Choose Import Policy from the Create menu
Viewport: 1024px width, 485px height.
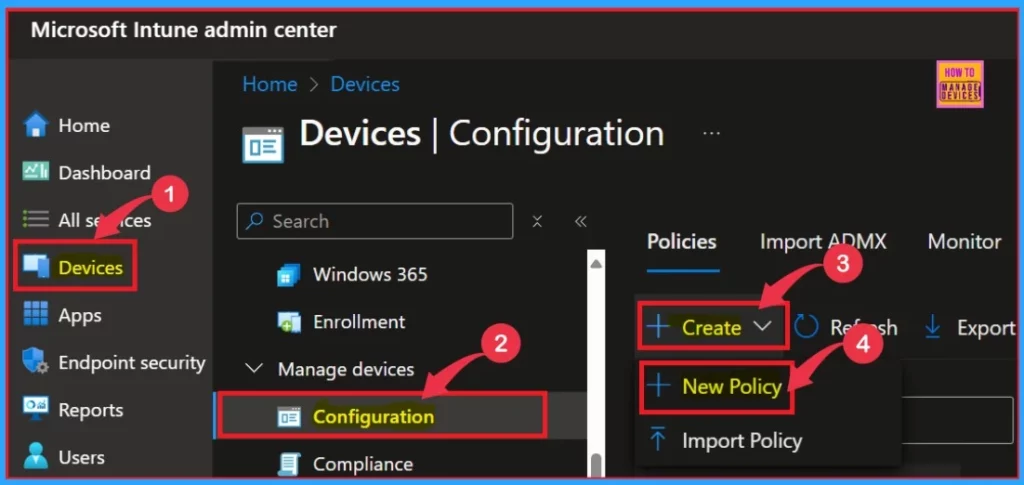coord(742,441)
